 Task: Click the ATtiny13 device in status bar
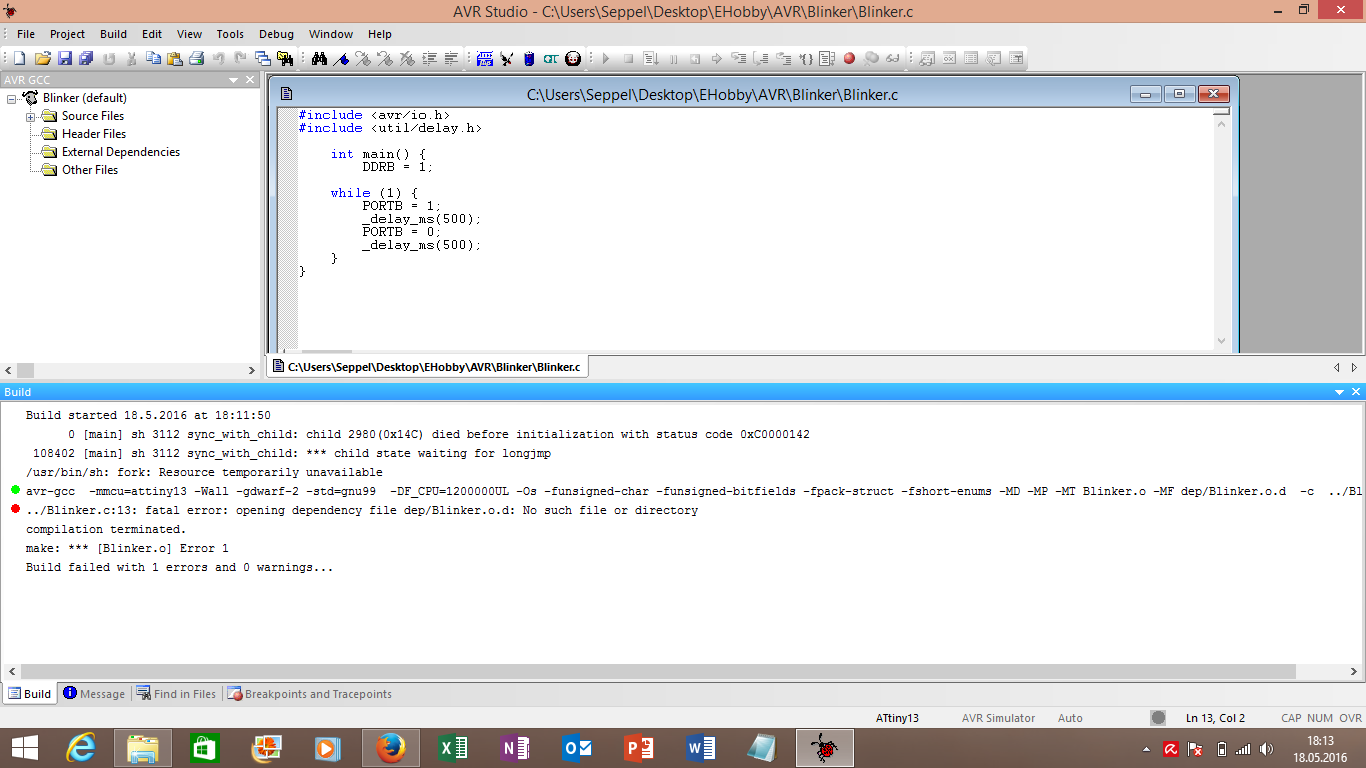[897, 718]
